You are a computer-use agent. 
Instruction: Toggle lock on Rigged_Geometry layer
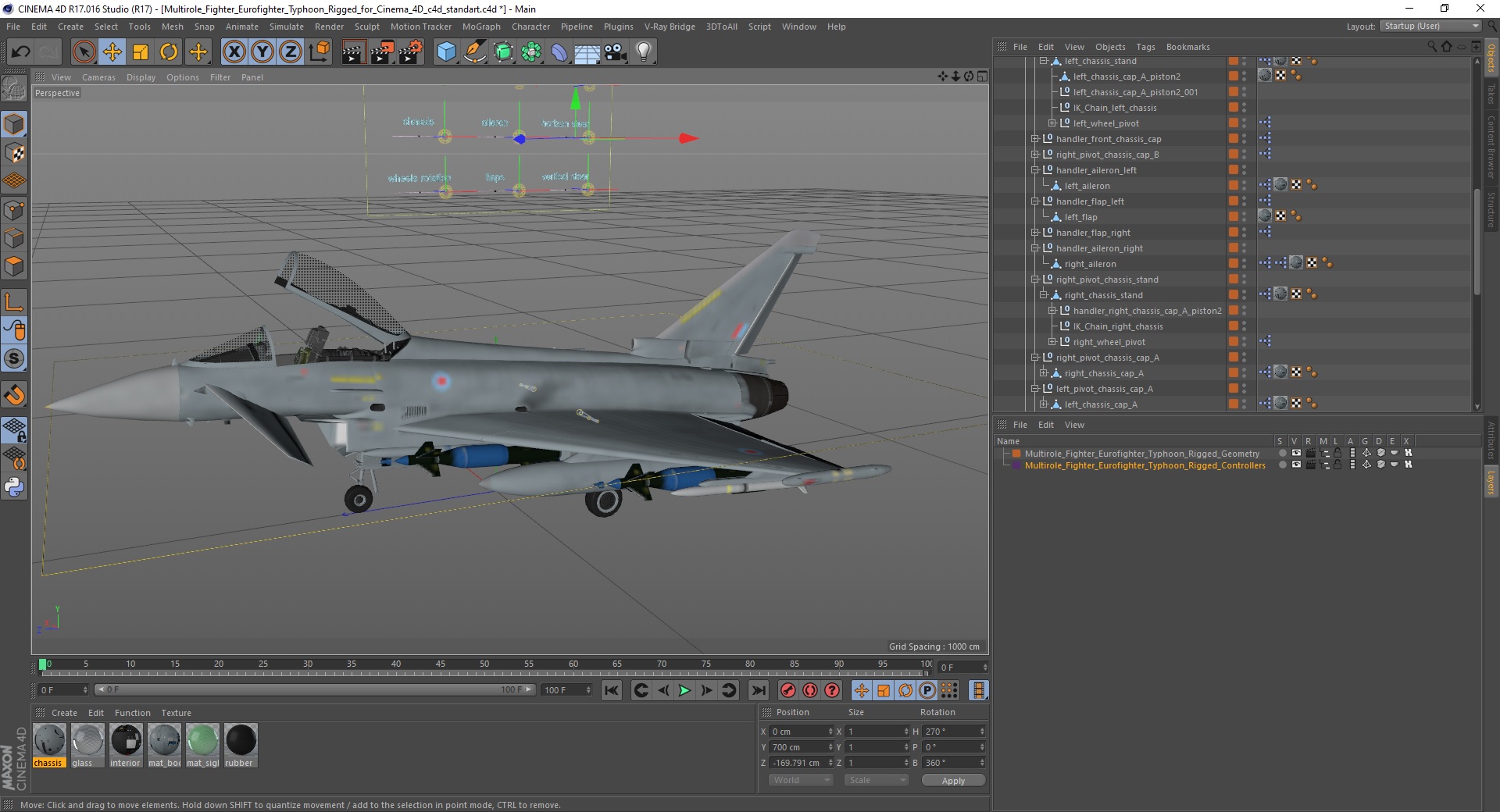coord(1337,453)
